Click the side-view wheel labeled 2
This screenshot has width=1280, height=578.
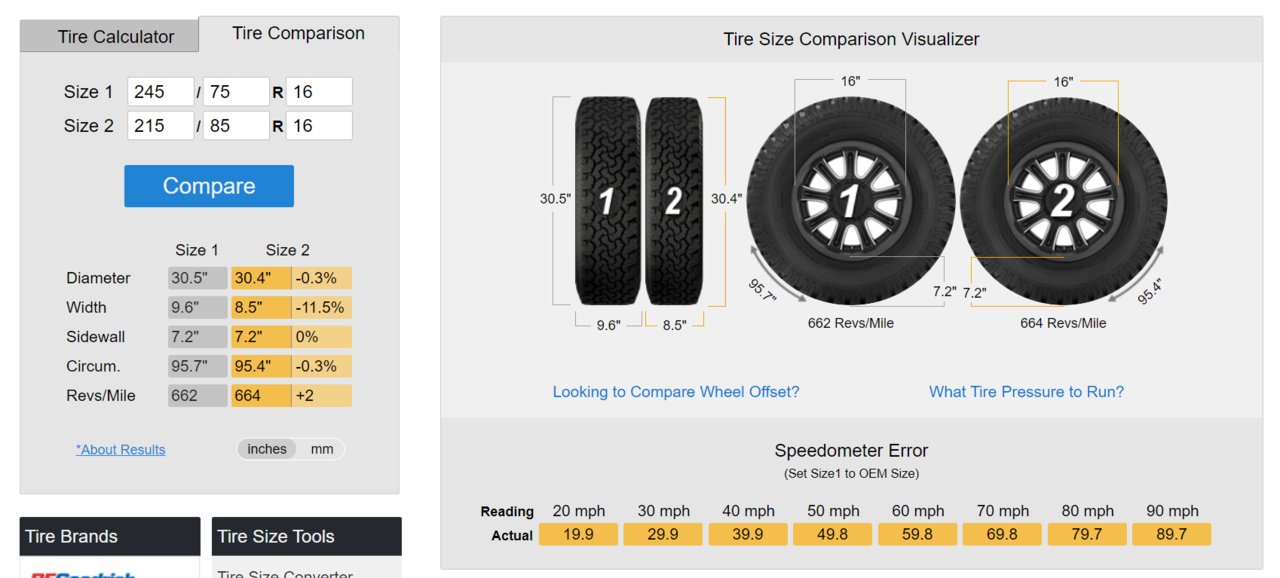tap(1064, 201)
